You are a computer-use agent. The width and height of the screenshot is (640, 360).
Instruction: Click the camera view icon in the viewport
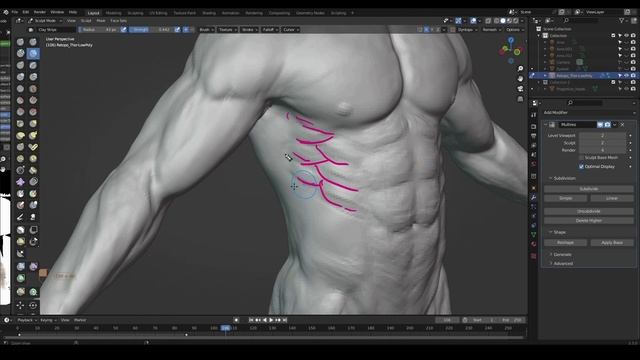coord(520,89)
